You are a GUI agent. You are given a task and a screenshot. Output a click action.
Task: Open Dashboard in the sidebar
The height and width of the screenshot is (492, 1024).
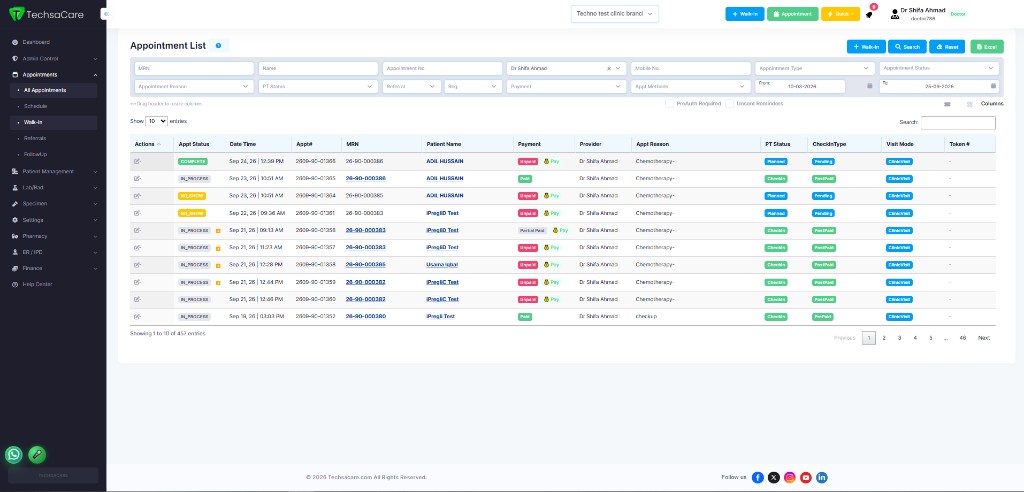click(36, 42)
